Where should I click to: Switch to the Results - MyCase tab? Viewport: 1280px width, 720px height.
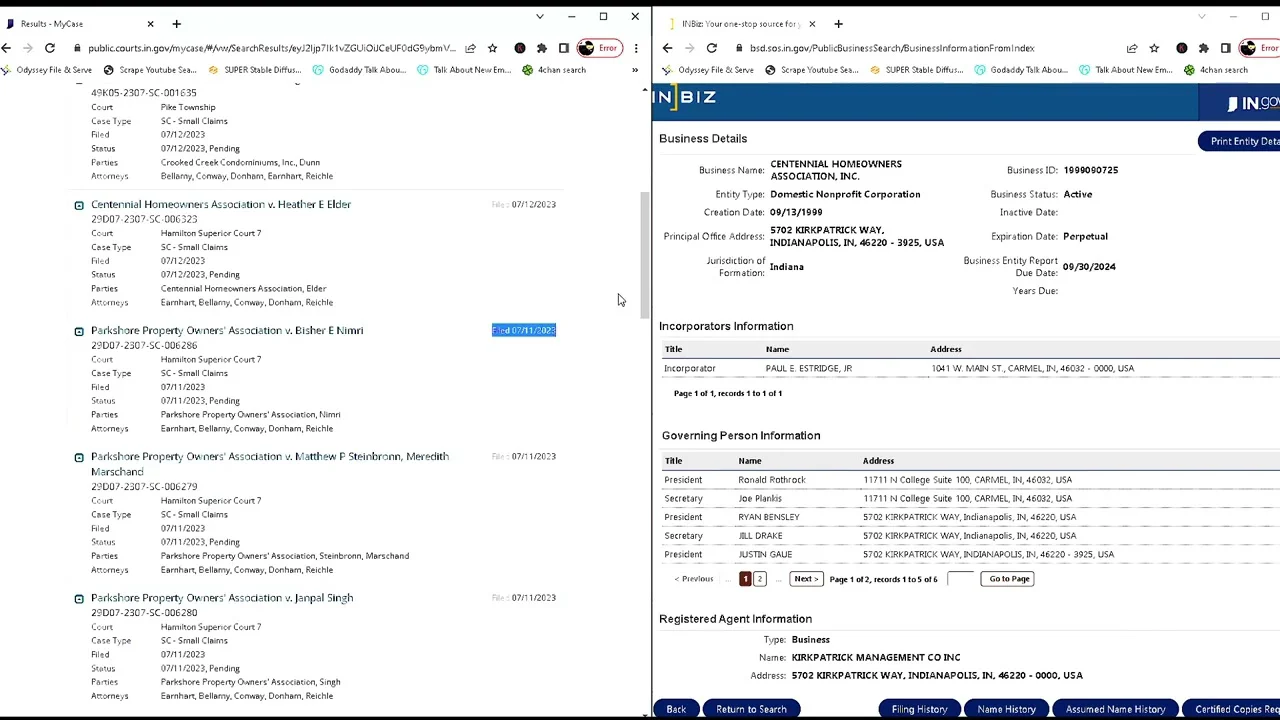click(70, 24)
